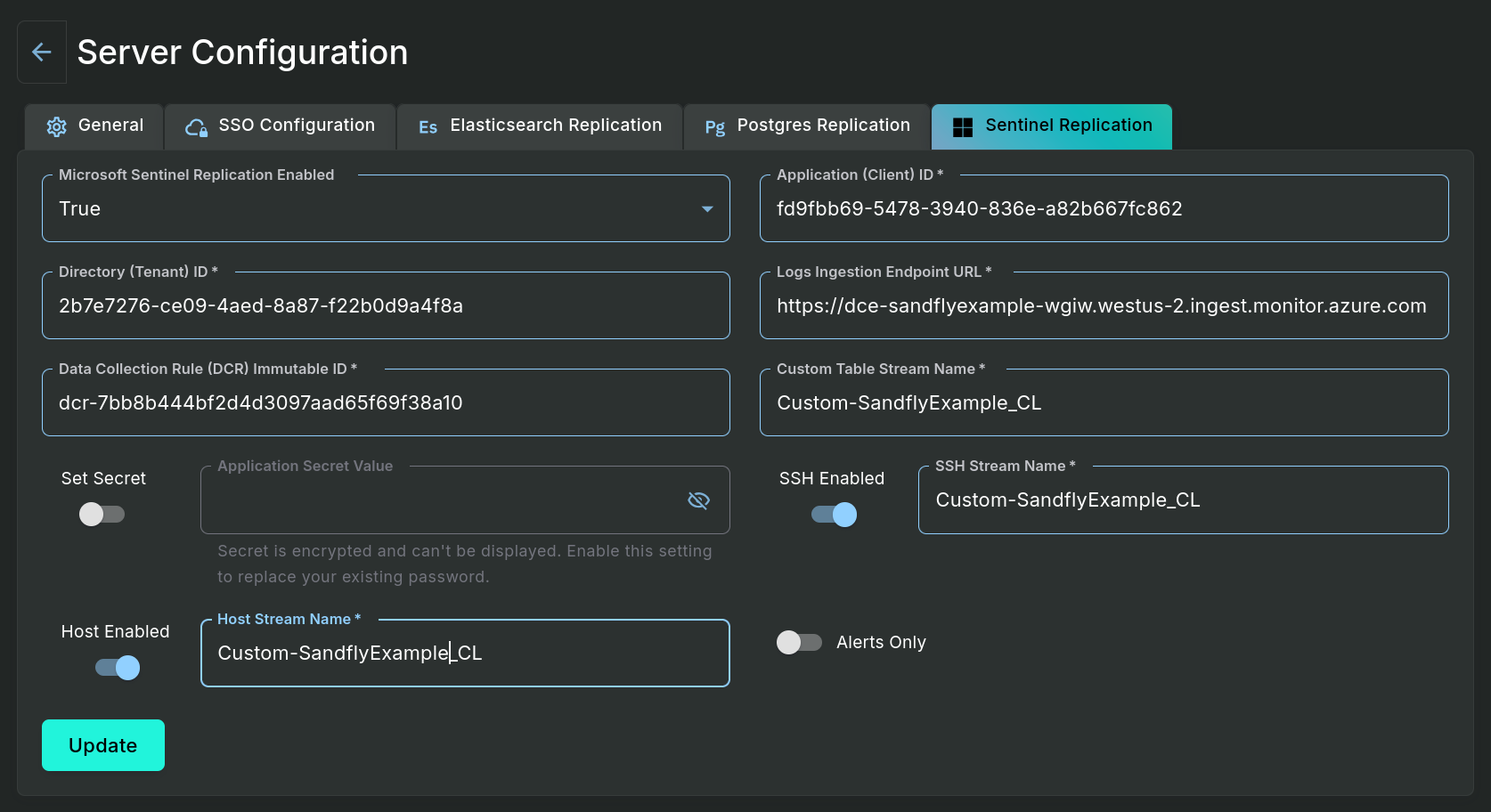Click the Postgres Pg icon
Image resolution: width=1491 pixels, height=812 pixels.
coord(714,127)
